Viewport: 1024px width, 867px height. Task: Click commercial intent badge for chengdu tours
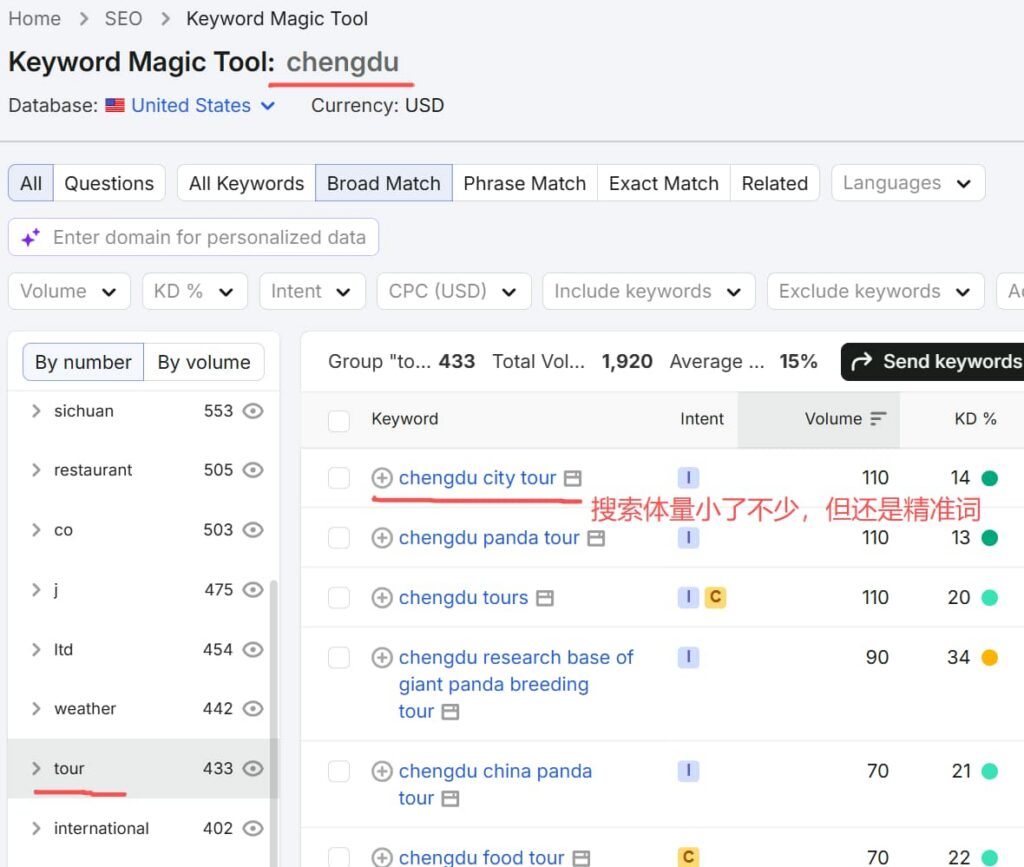click(715, 597)
